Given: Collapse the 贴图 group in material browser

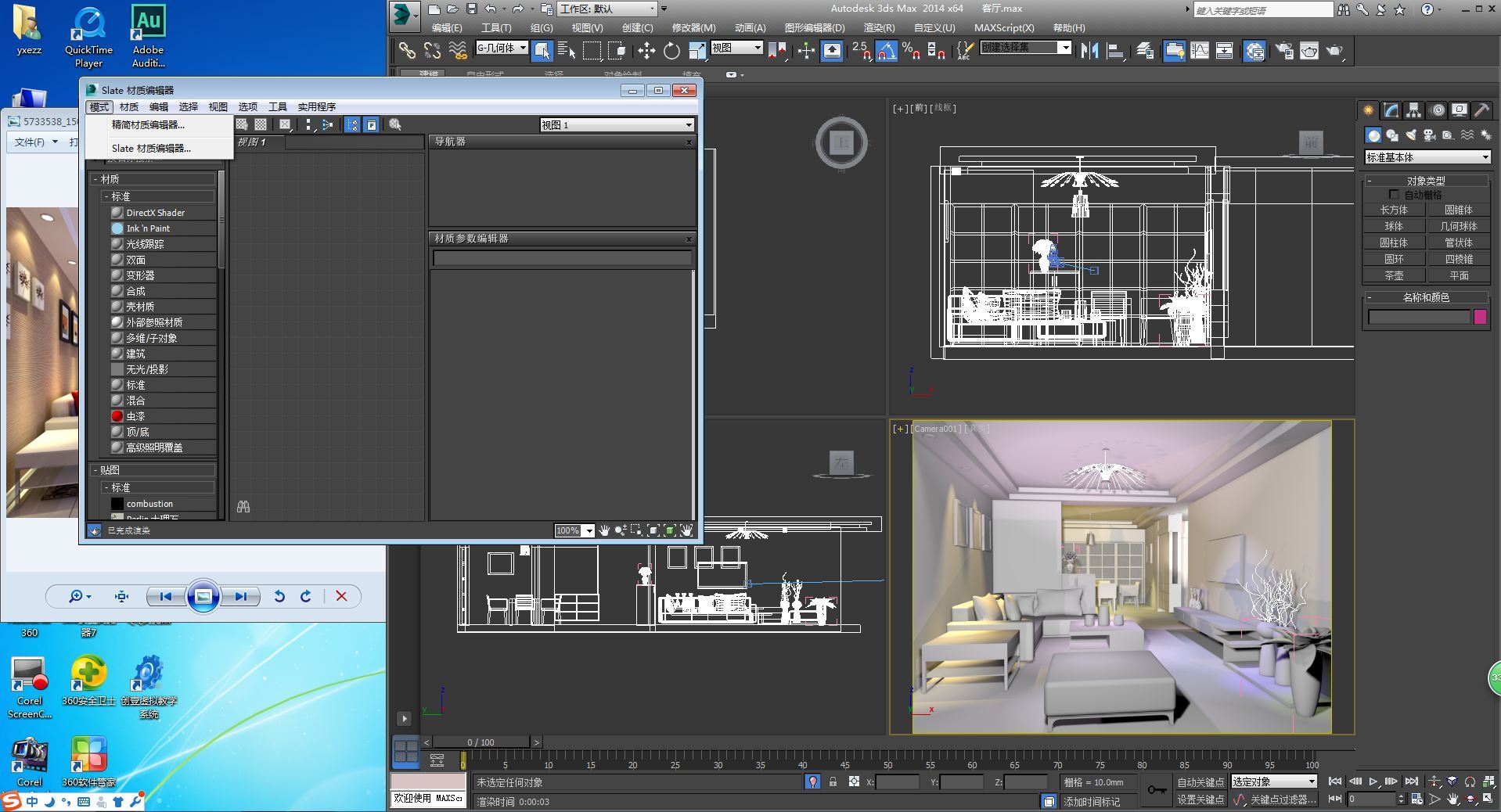Looking at the screenshot, I should coord(95,470).
